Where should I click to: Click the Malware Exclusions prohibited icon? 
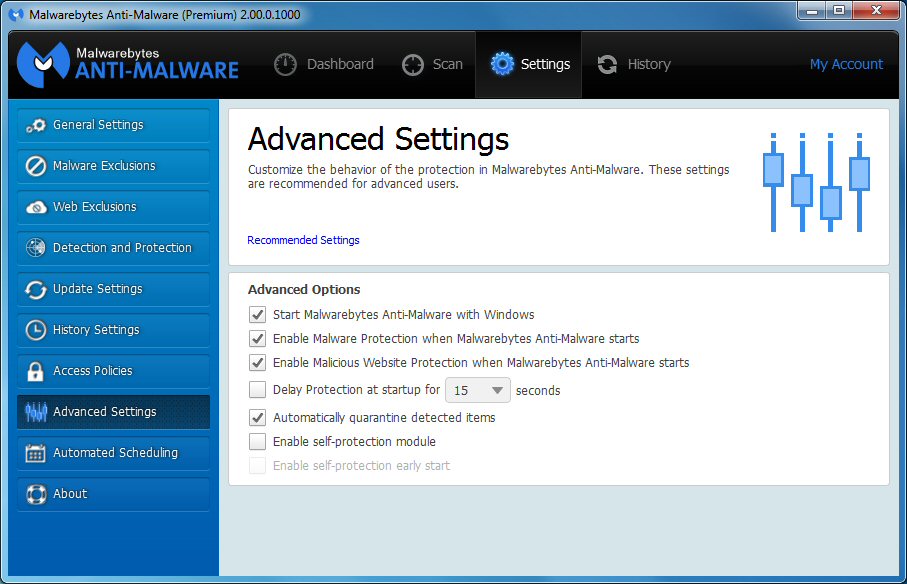click(x=36, y=166)
